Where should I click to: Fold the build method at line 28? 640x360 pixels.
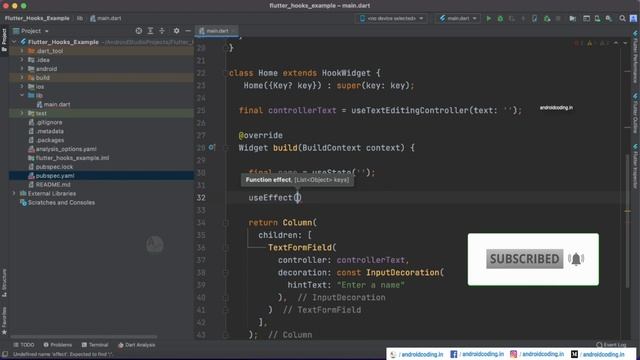coord(226,148)
